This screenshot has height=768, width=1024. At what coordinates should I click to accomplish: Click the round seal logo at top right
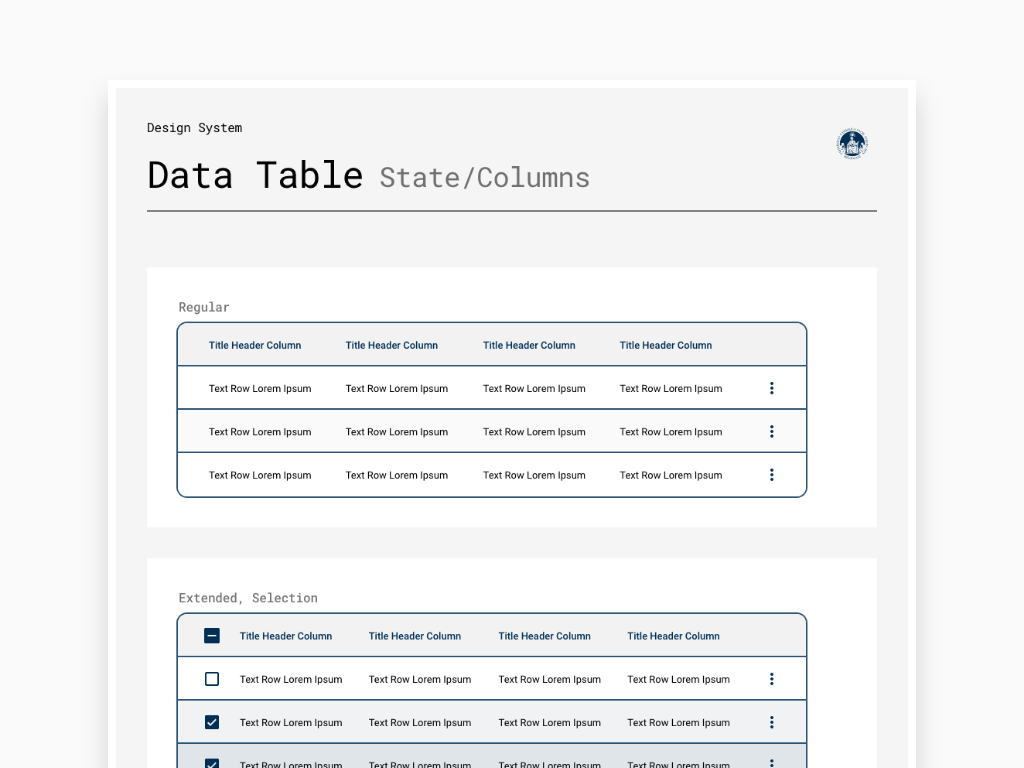click(x=852, y=144)
